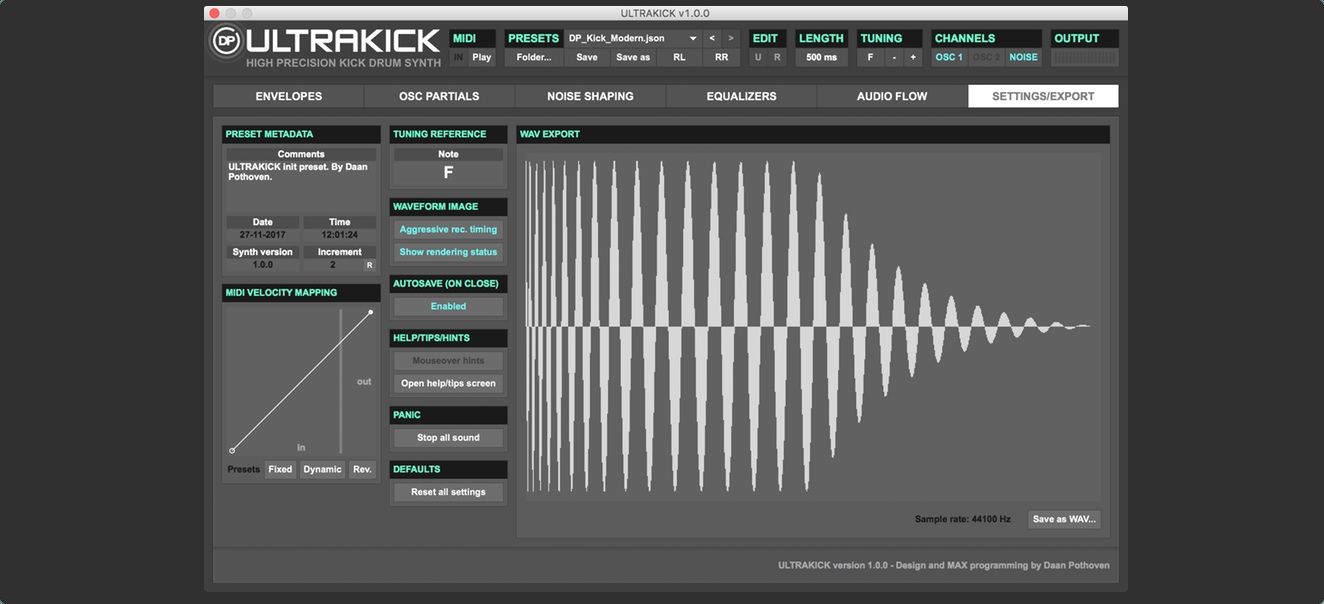
Task: Click the undo U button under Edit
Action: tap(758, 57)
